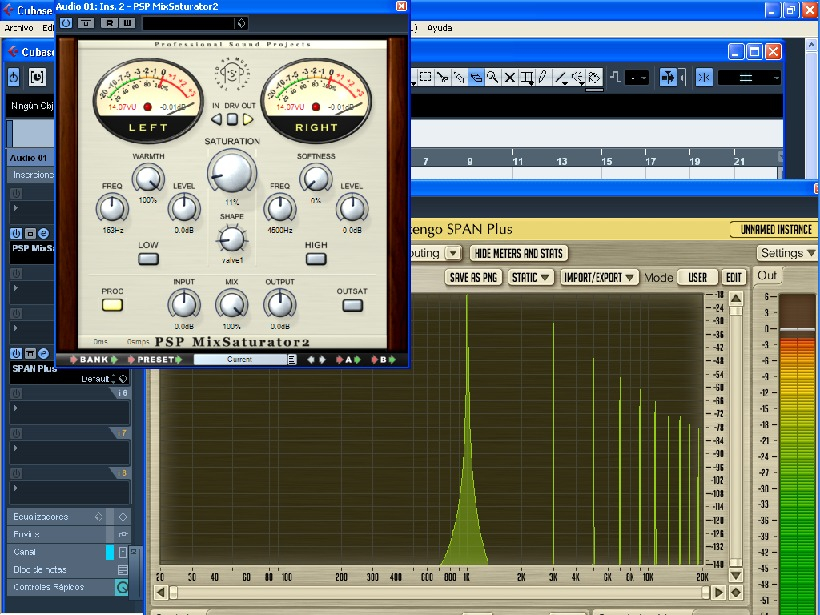Select the Mute X tool
The image size is (820, 615).
pyautogui.click(x=510, y=77)
